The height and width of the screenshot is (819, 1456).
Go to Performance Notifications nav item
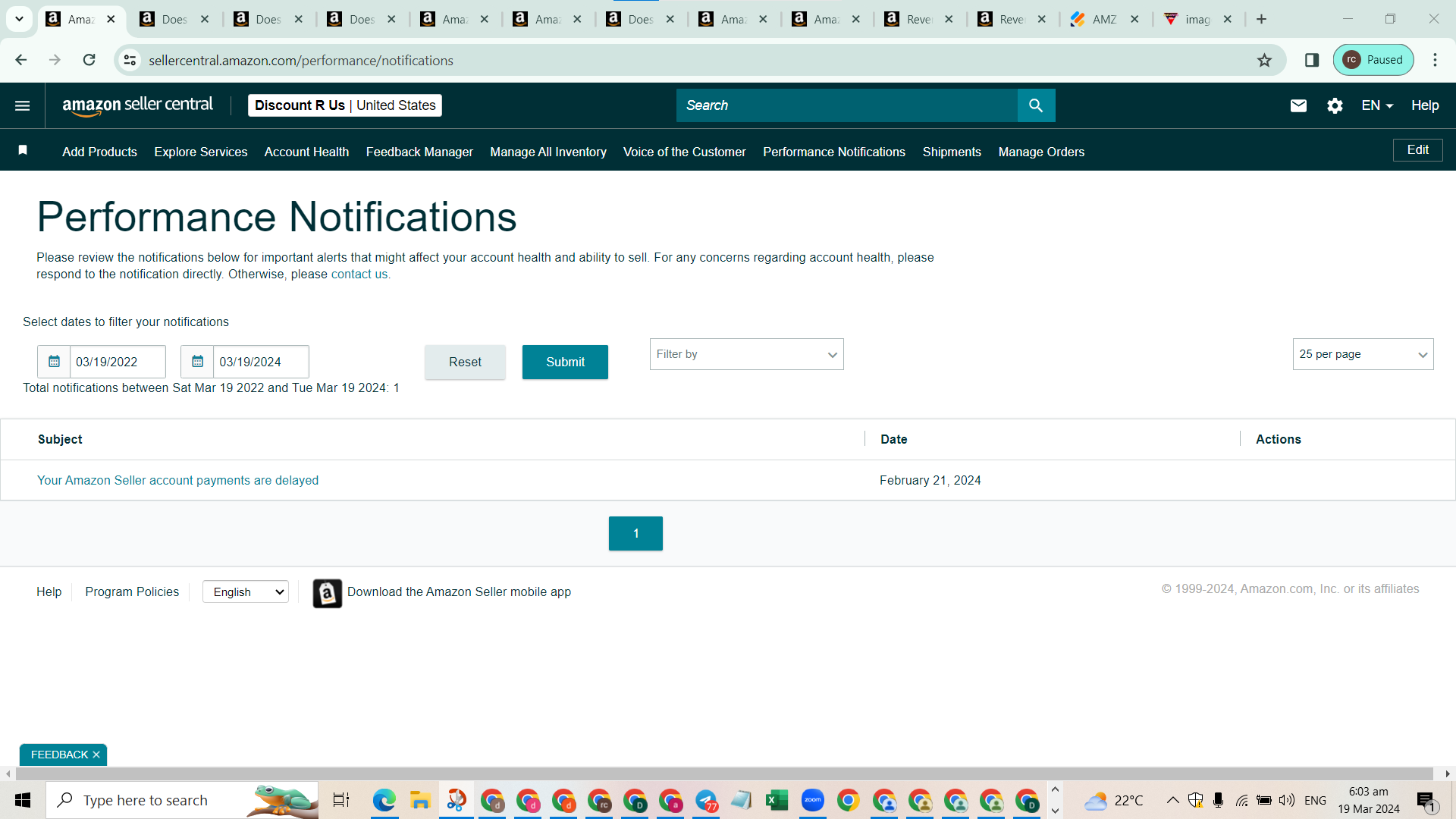click(x=834, y=152)
